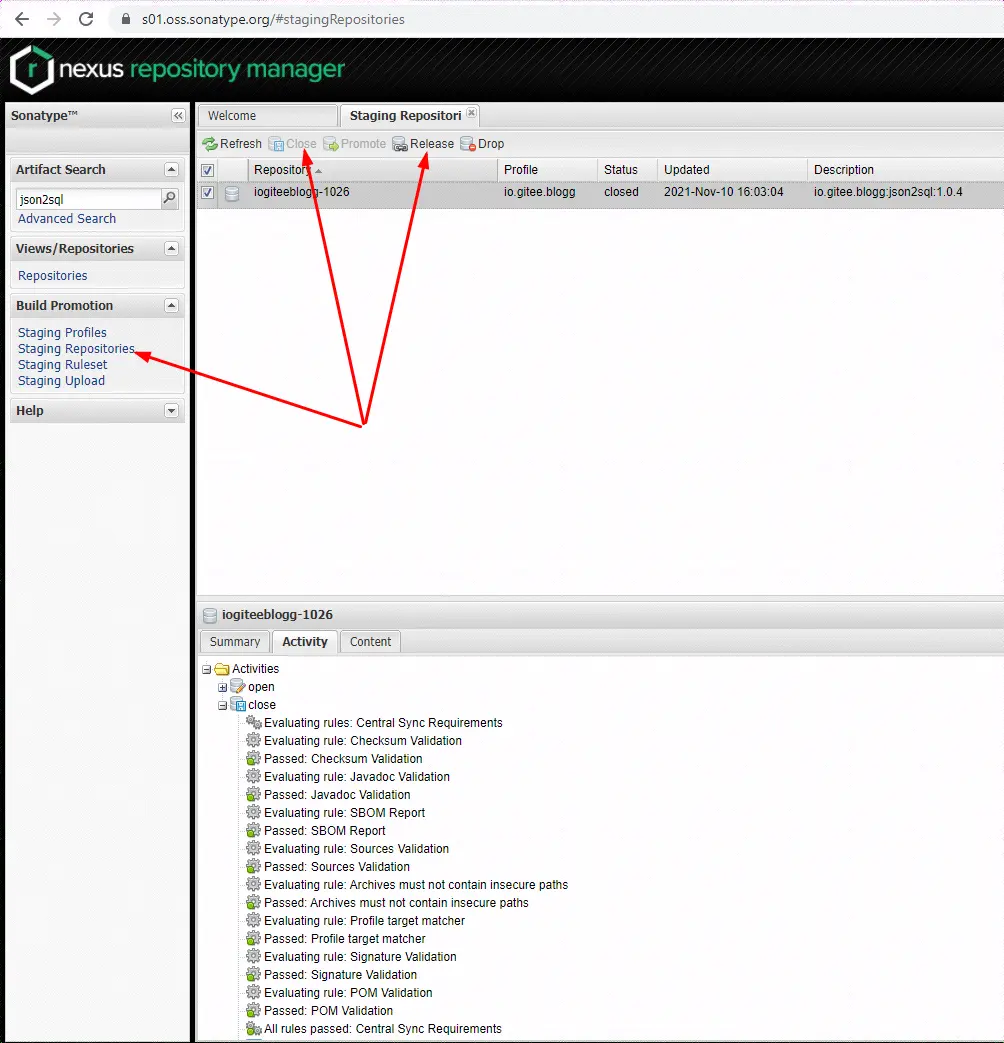This screenshot has height=1043, width=1004.
Task: Expand the Help panel
Action: click(171, 410)
